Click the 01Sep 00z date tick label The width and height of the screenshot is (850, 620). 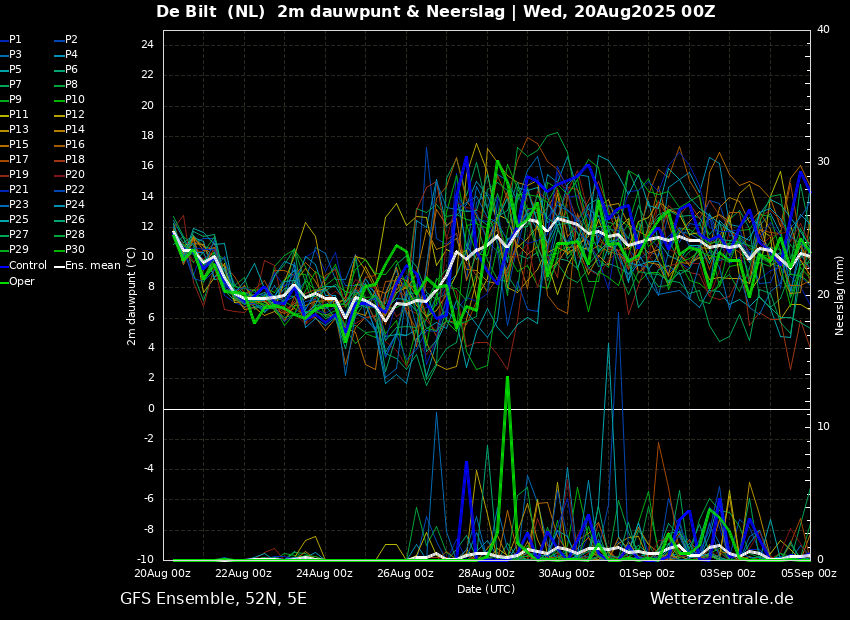[647, 574]
